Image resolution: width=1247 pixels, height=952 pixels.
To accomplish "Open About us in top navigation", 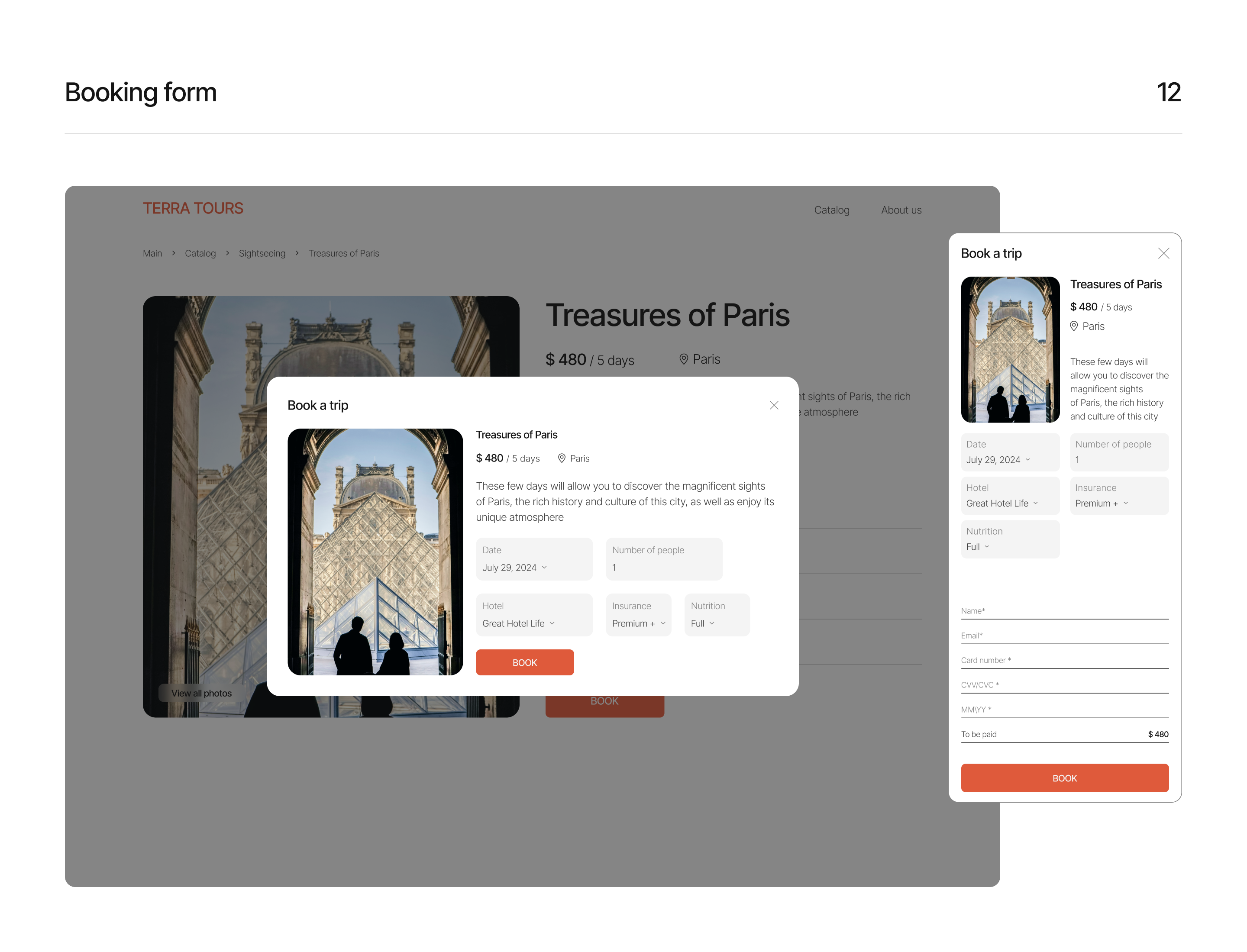I will (901, 210).
